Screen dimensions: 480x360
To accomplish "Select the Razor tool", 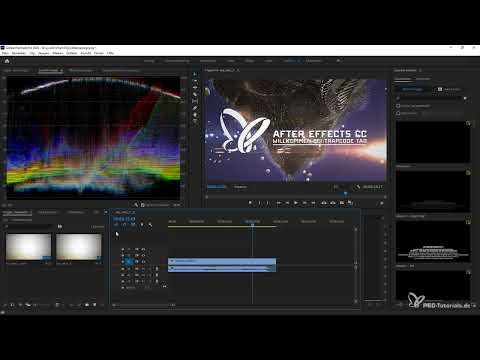I will click(x=196, y=94).
